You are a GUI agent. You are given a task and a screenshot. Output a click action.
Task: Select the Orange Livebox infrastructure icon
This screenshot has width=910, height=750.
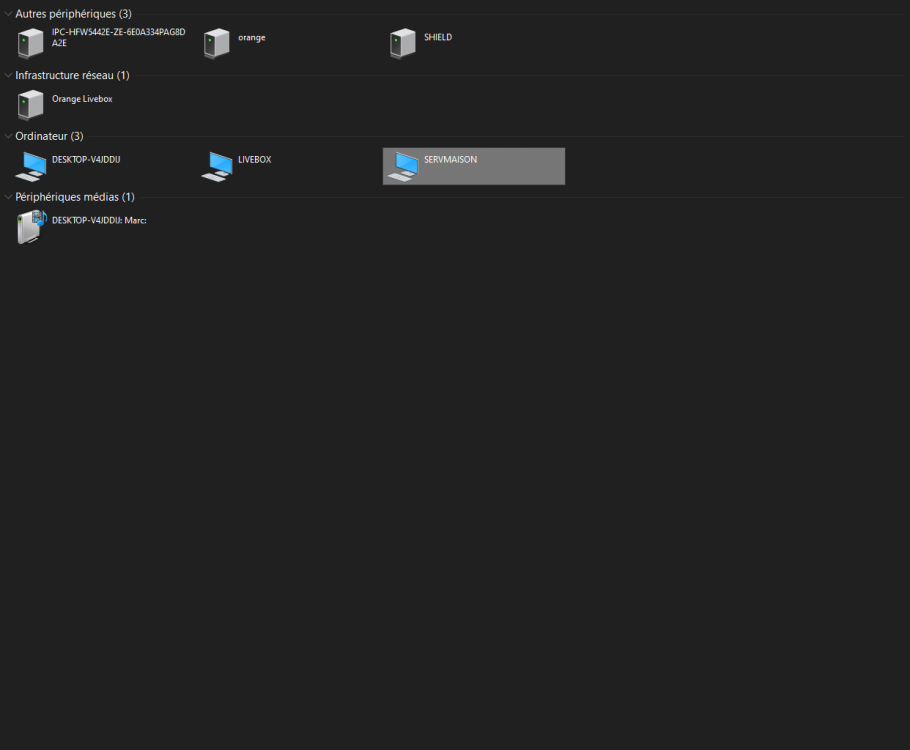click(31, 104)
